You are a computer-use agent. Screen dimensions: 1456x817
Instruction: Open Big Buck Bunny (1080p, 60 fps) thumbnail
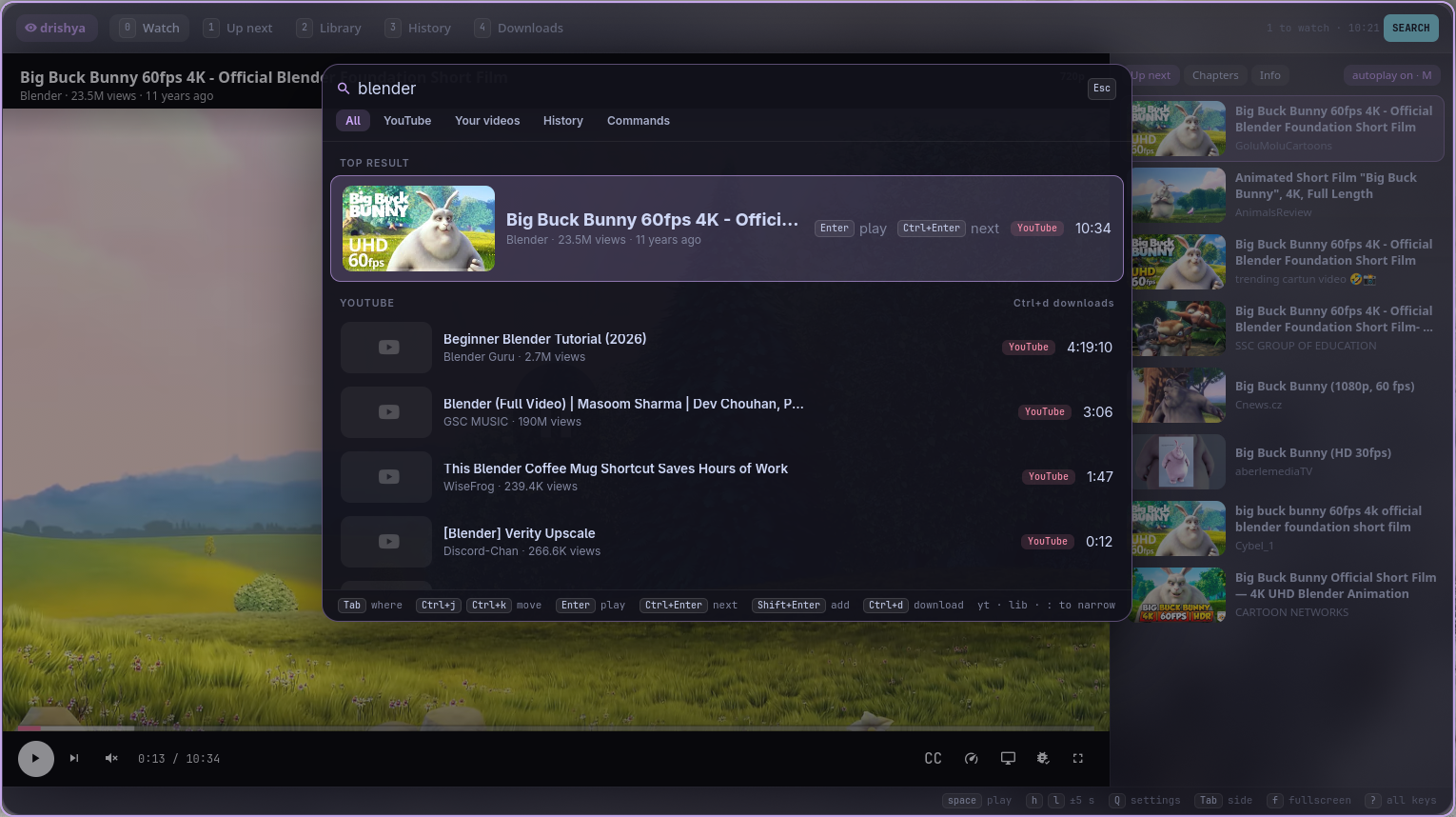(x=1178, y=395)
